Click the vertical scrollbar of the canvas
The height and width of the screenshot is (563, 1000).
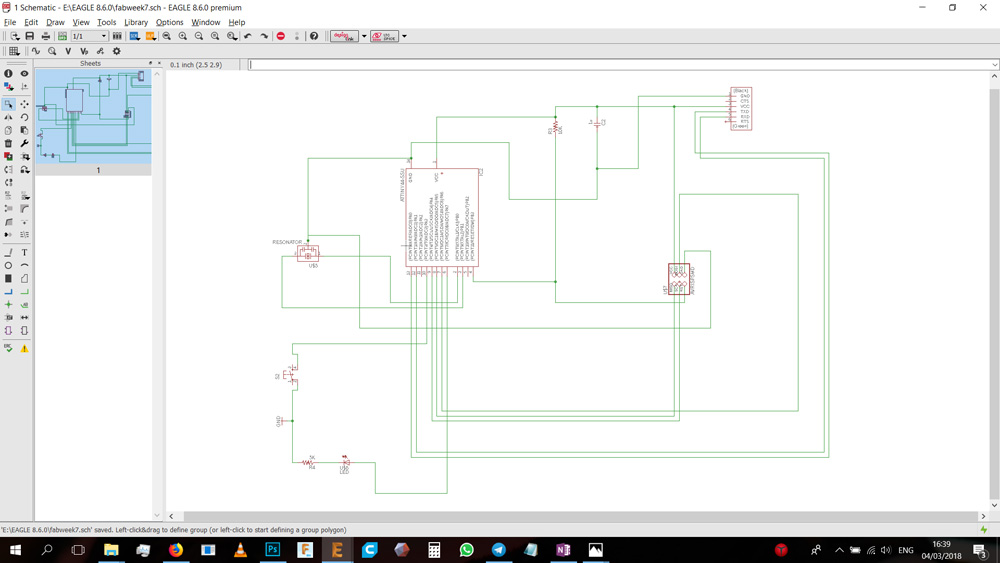click(x=994, y=295)
